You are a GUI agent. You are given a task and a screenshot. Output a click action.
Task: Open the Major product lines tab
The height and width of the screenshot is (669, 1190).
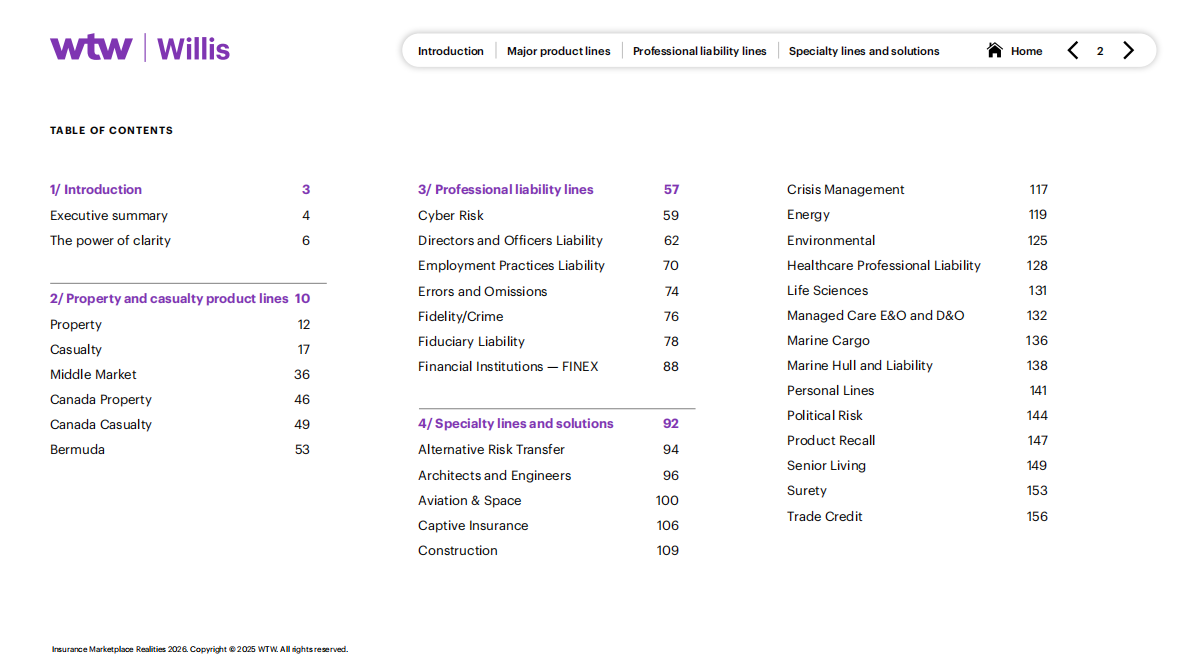click(558, 51)
